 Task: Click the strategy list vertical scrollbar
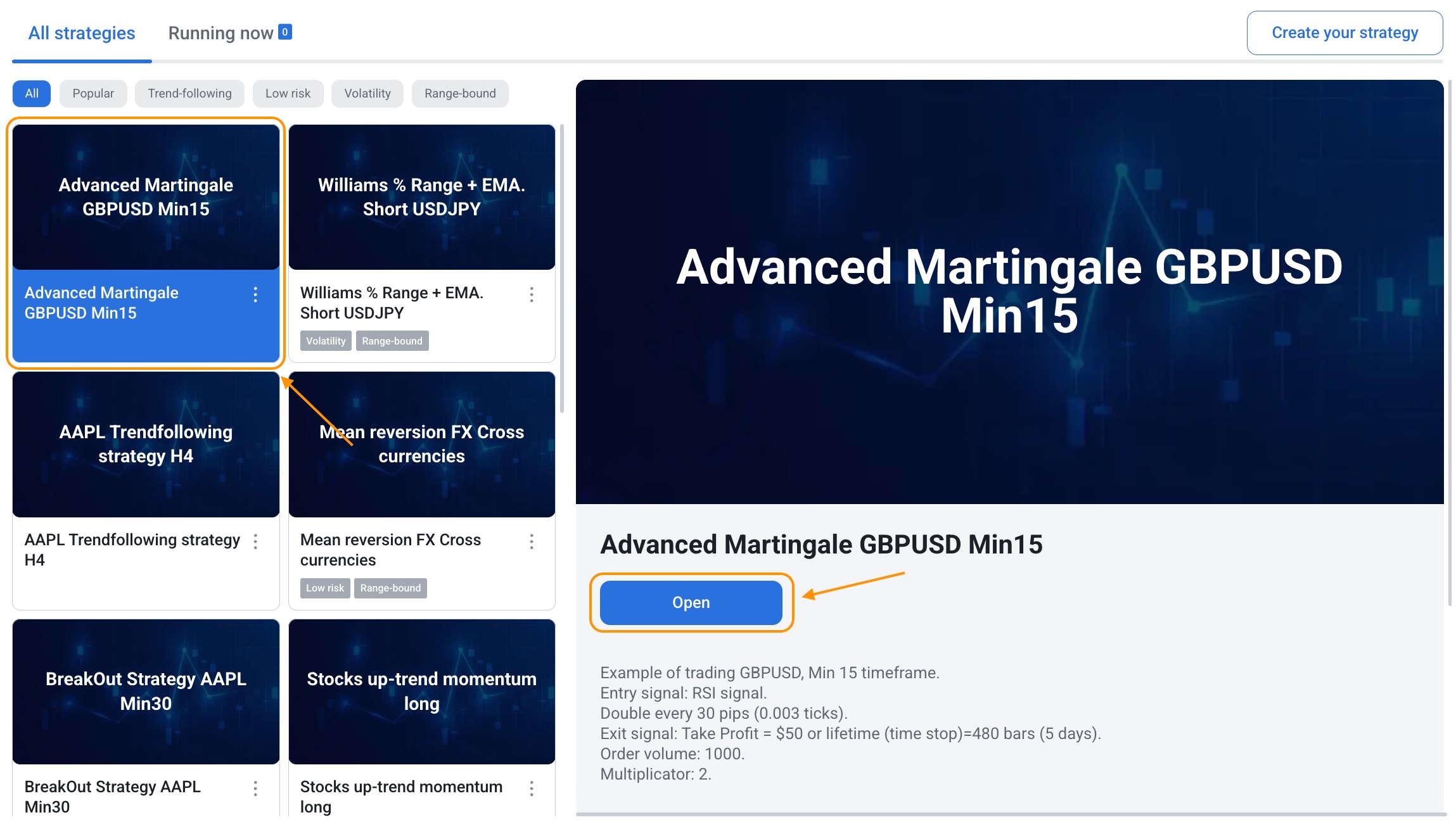pyautogui.click(x=562, y=269)
